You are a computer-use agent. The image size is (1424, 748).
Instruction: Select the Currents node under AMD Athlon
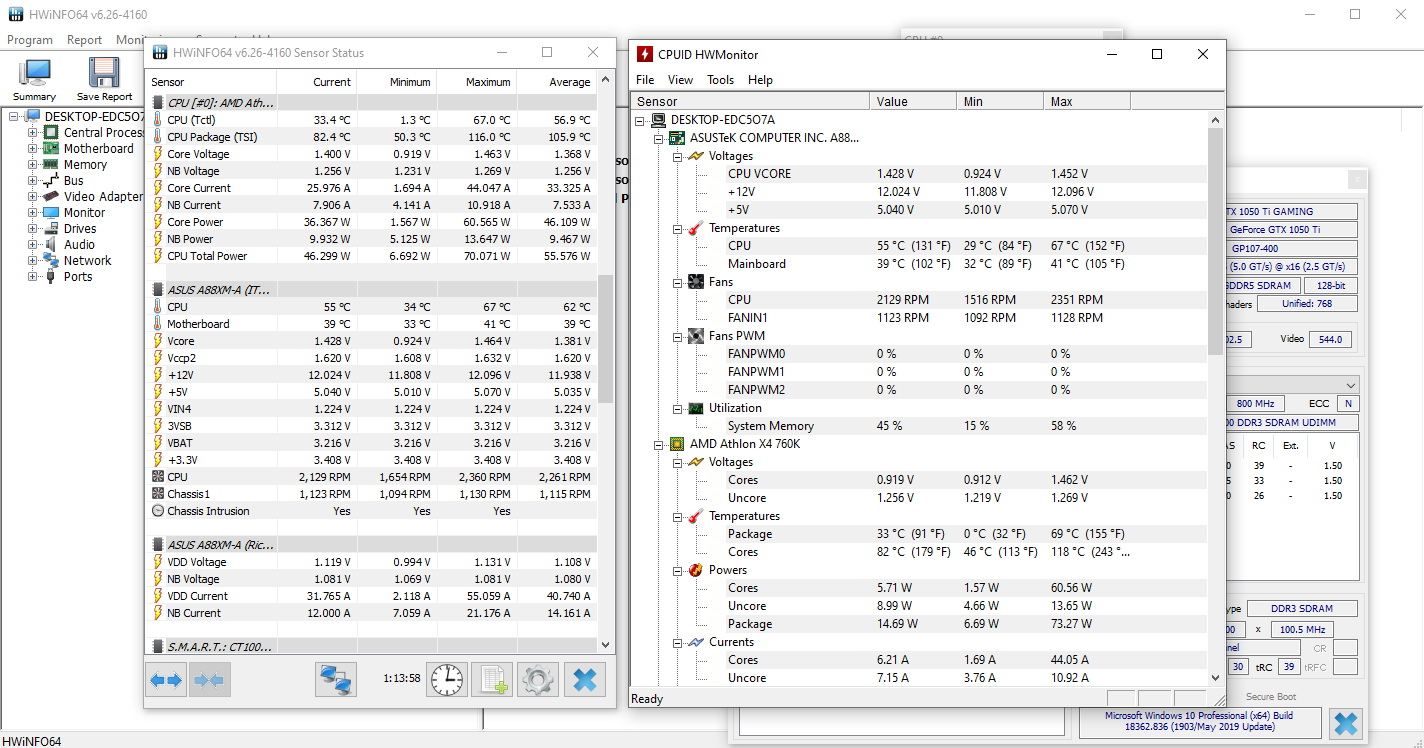pos(732,642)
